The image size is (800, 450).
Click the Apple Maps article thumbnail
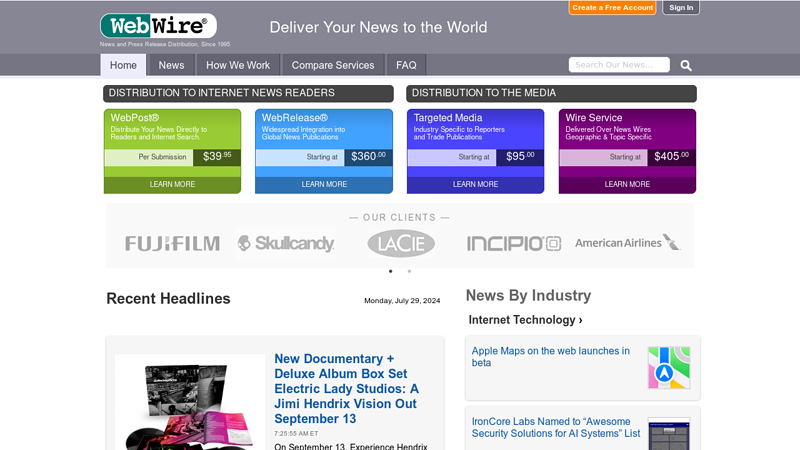pos(669,367)
